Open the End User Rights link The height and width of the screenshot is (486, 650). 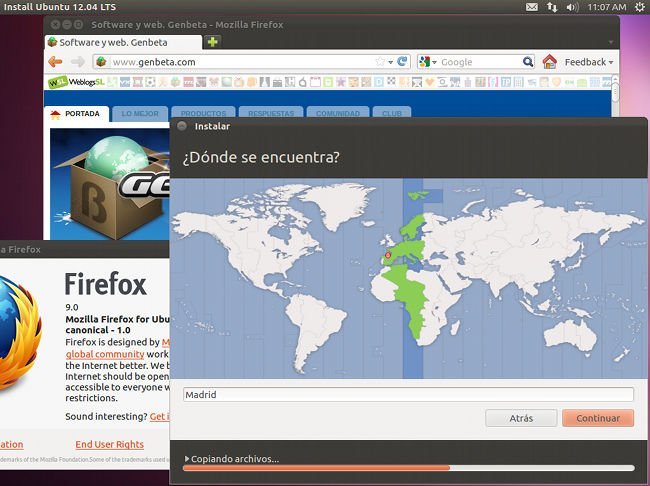109,445
